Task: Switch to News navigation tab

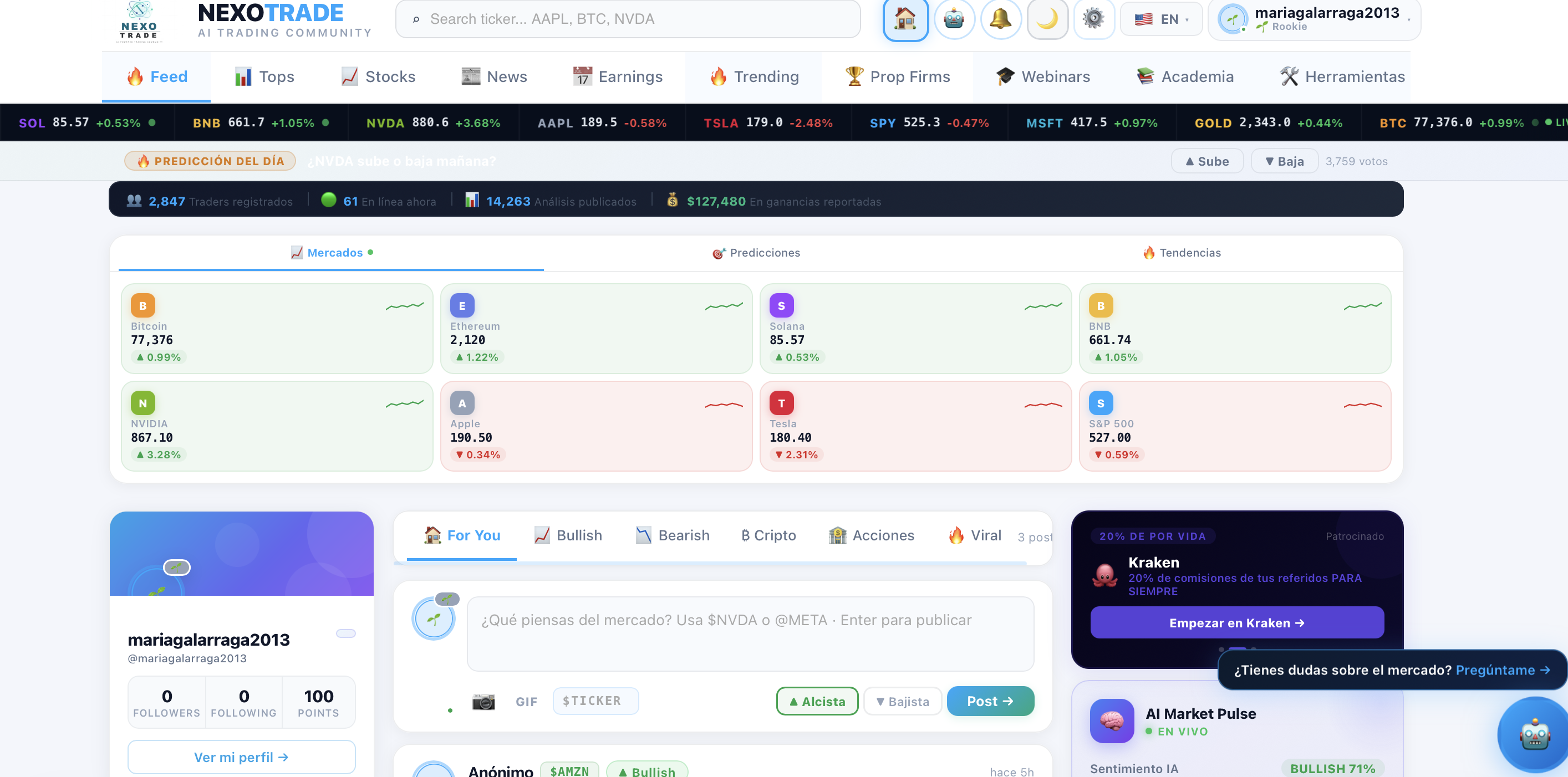Action: click(x=494, y=76)
